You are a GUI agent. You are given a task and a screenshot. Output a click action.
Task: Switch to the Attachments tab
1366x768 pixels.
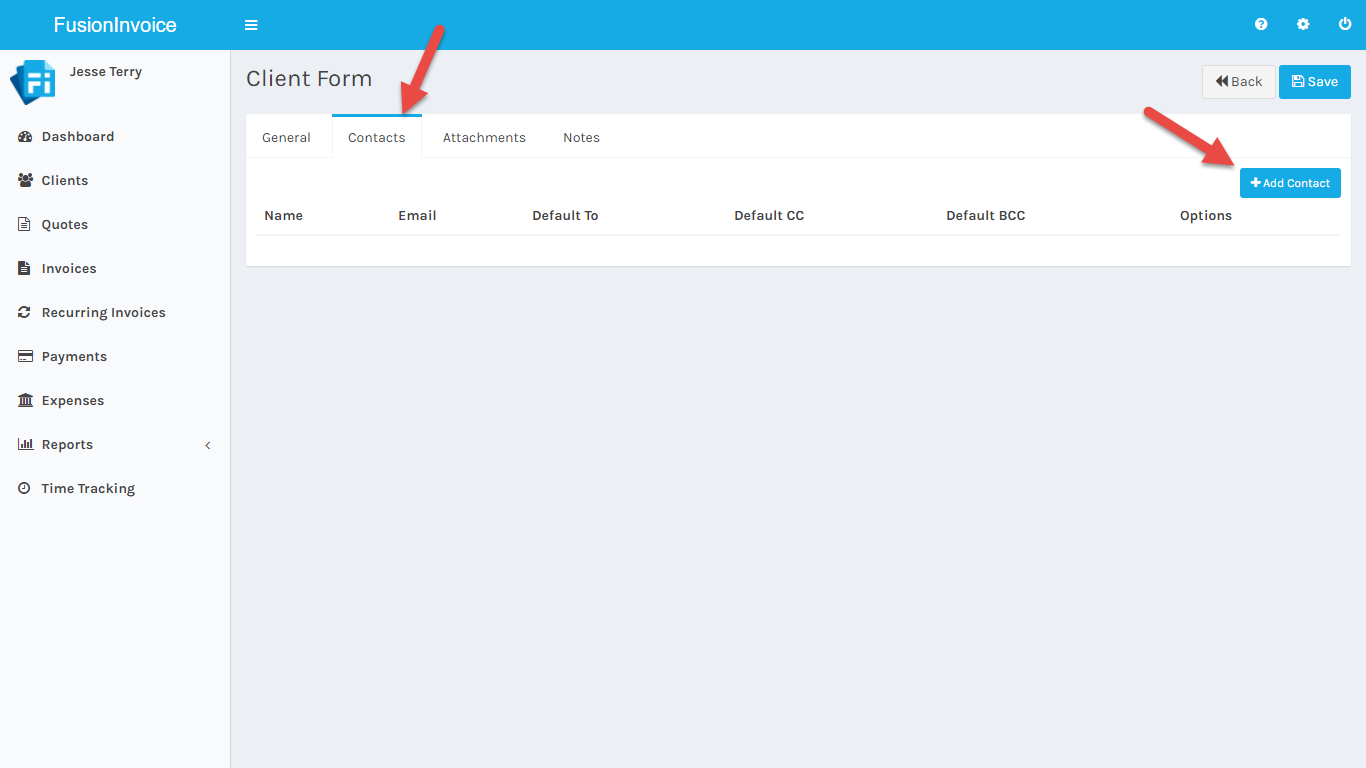click(x=484, y=138)
